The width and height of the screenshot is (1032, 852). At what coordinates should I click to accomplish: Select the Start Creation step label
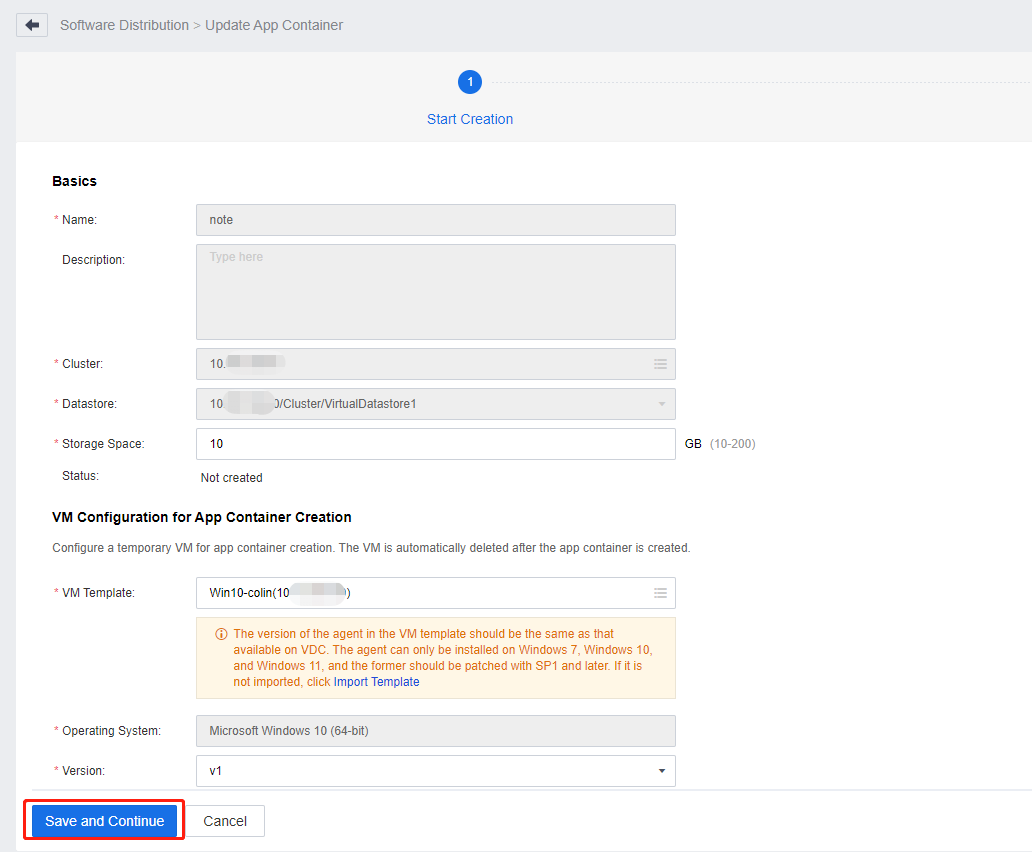[470, 119]
